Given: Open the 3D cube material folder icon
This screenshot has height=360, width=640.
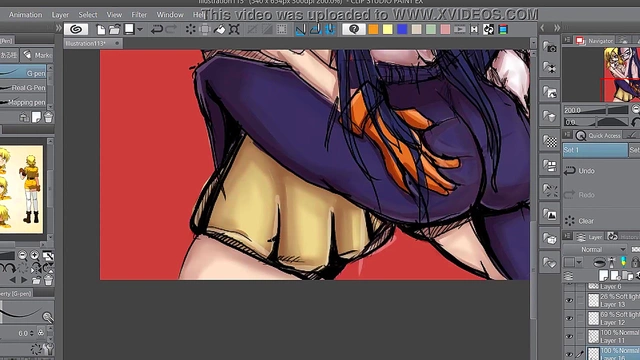Looking at the screenshot, I should pyautogui.click(x=550, y=238).
